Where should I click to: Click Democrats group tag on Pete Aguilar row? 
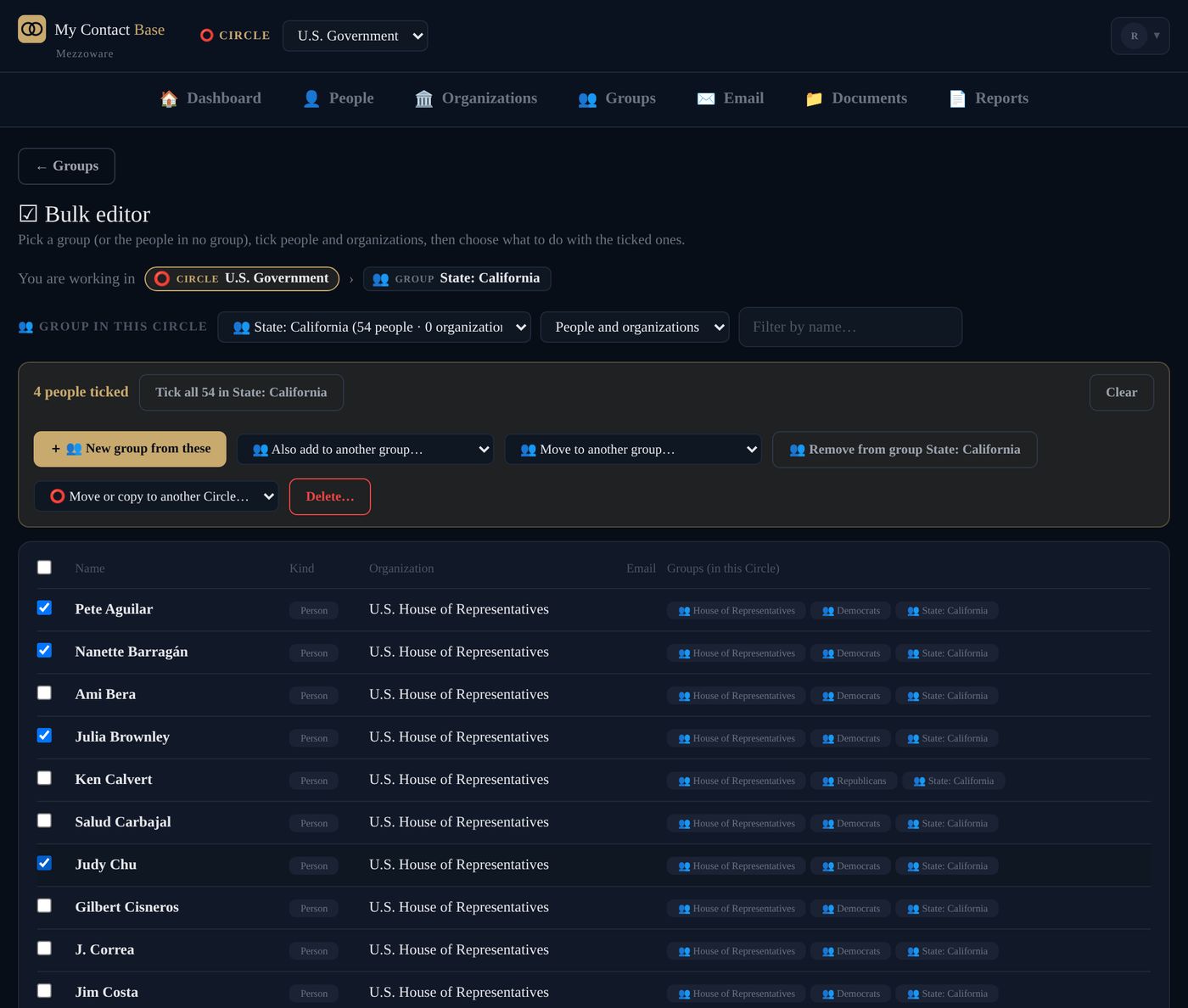point(851,611)
